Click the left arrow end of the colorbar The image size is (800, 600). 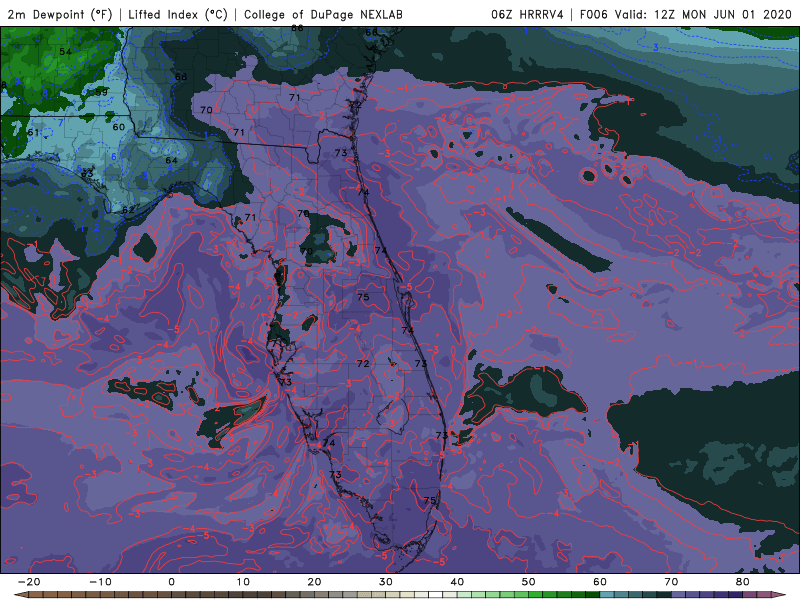coord(20,595)
